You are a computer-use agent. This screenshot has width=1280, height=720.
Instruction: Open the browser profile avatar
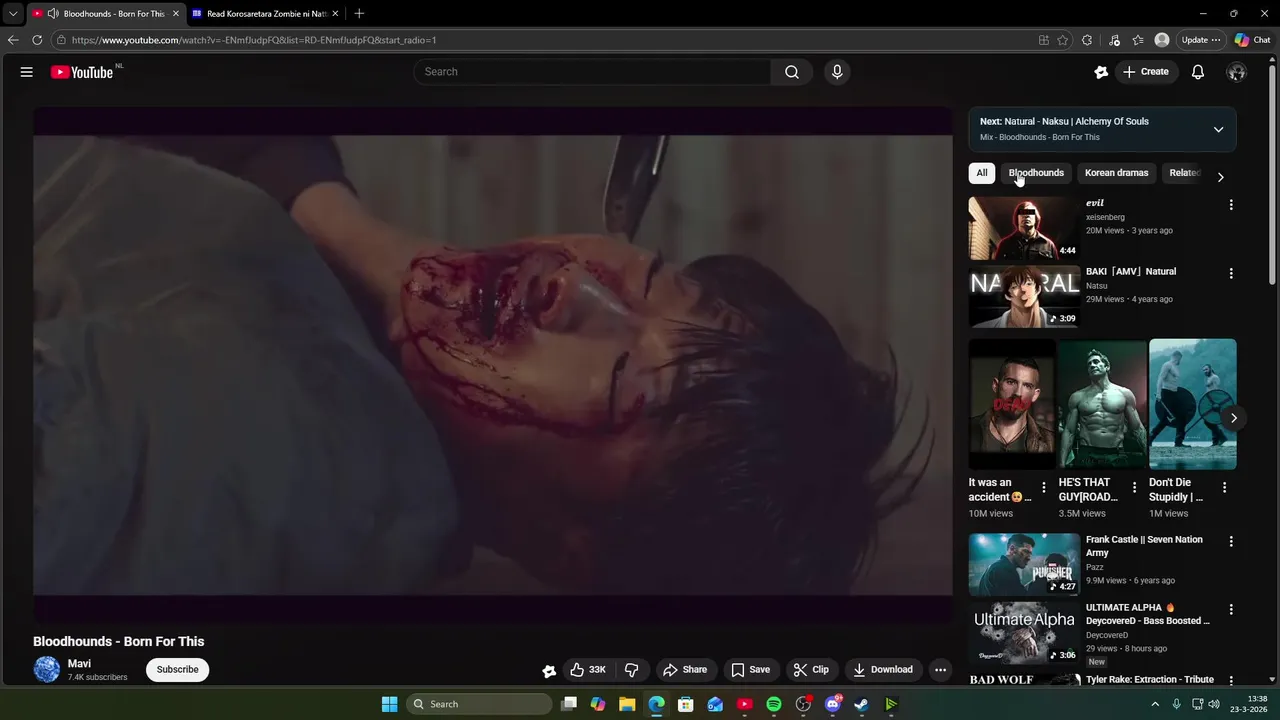pyautogui.click(x=1162, y=40)
